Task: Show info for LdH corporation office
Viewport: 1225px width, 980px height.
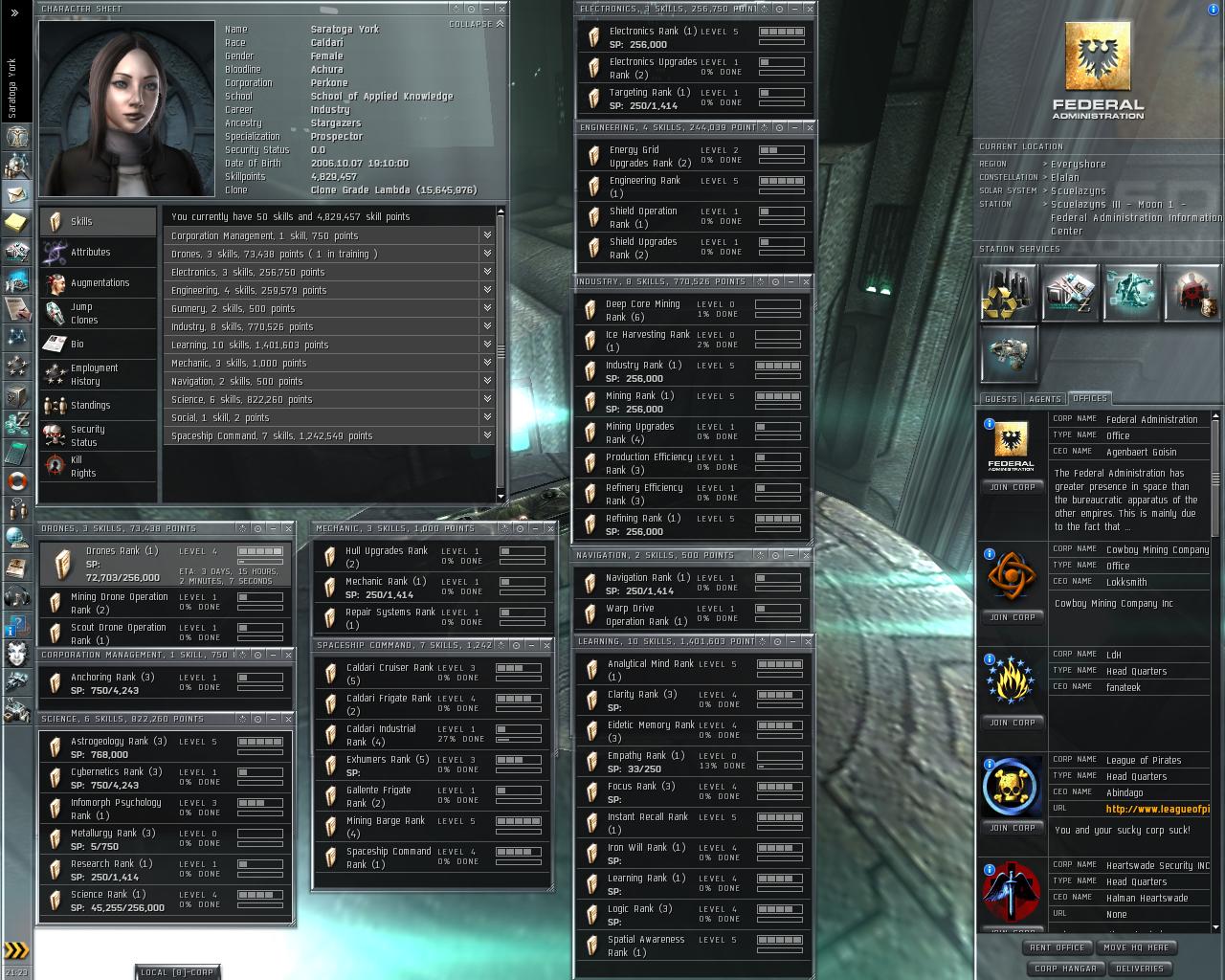Action: (x=990, y=658)
